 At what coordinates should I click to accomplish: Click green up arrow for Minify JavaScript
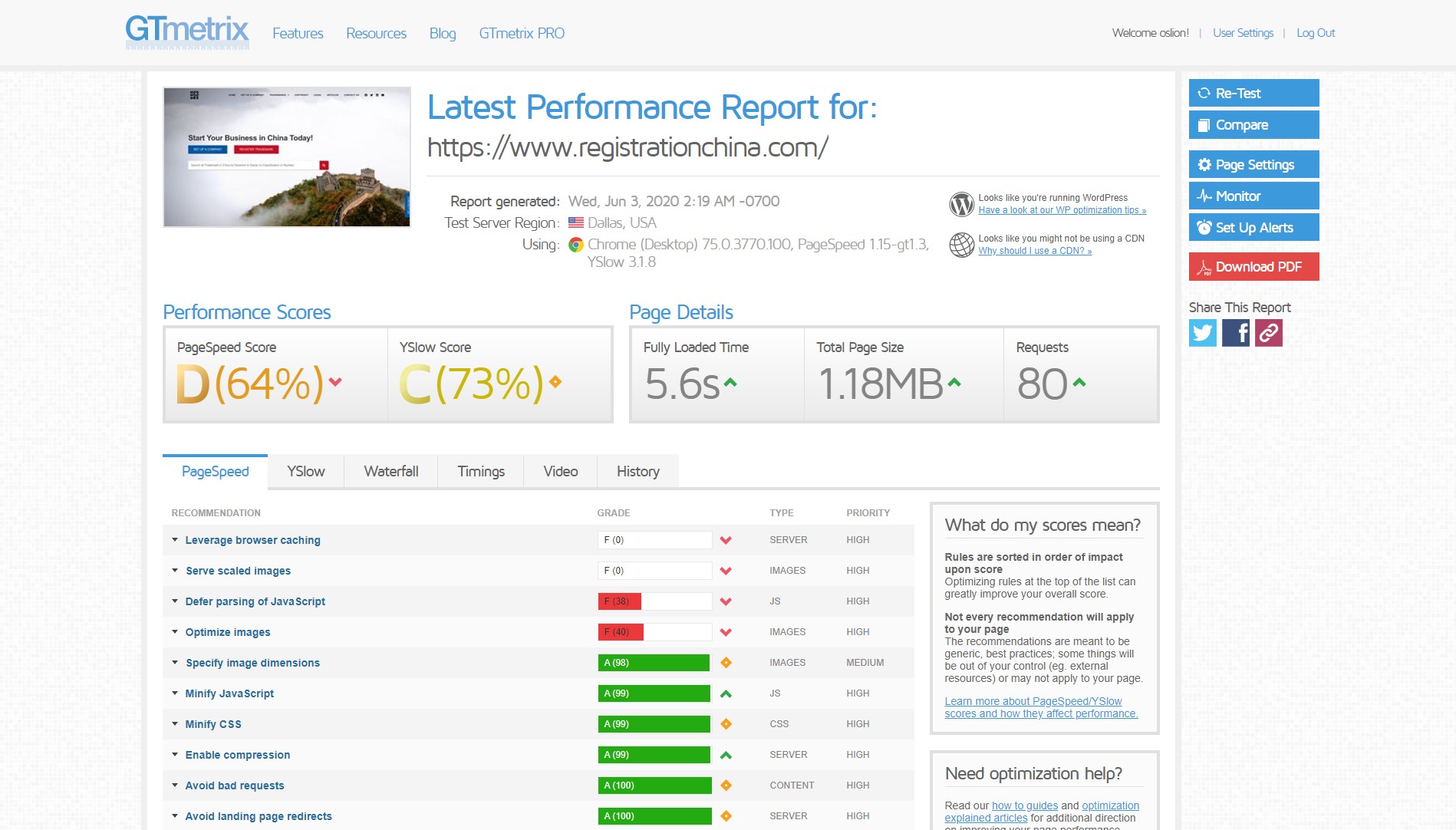click(726, 693)
